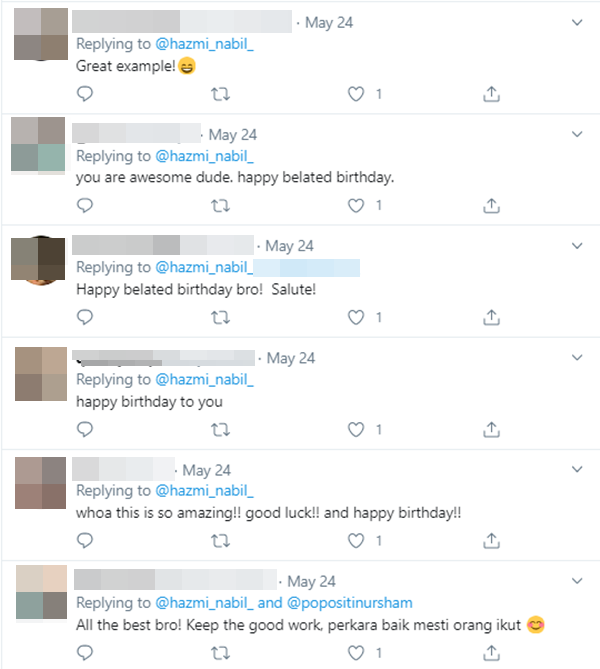View avatar of "Happy belated birthday bro!" author
The height and width of the screenshot is (669, 600).
point(41,260)
